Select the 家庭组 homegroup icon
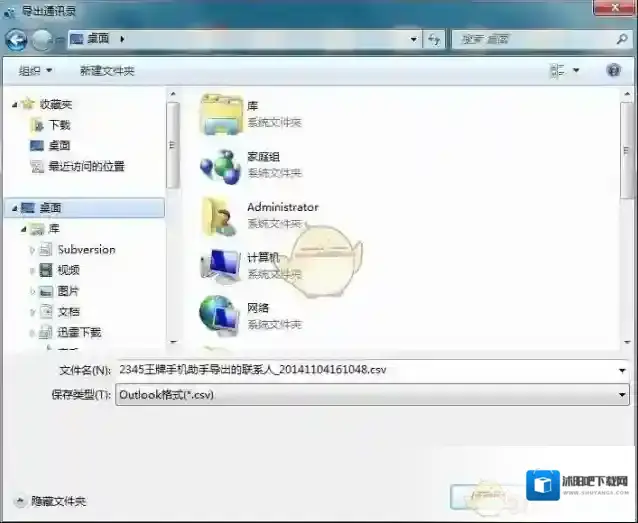The image size is (638, 523). tap(221, 164)
